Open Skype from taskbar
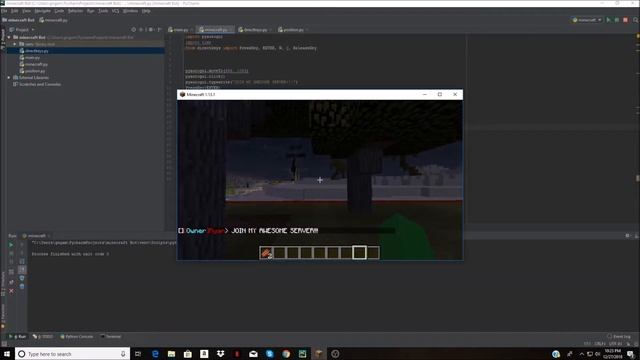This screenshot has width=640, height=360. (269, 354)
